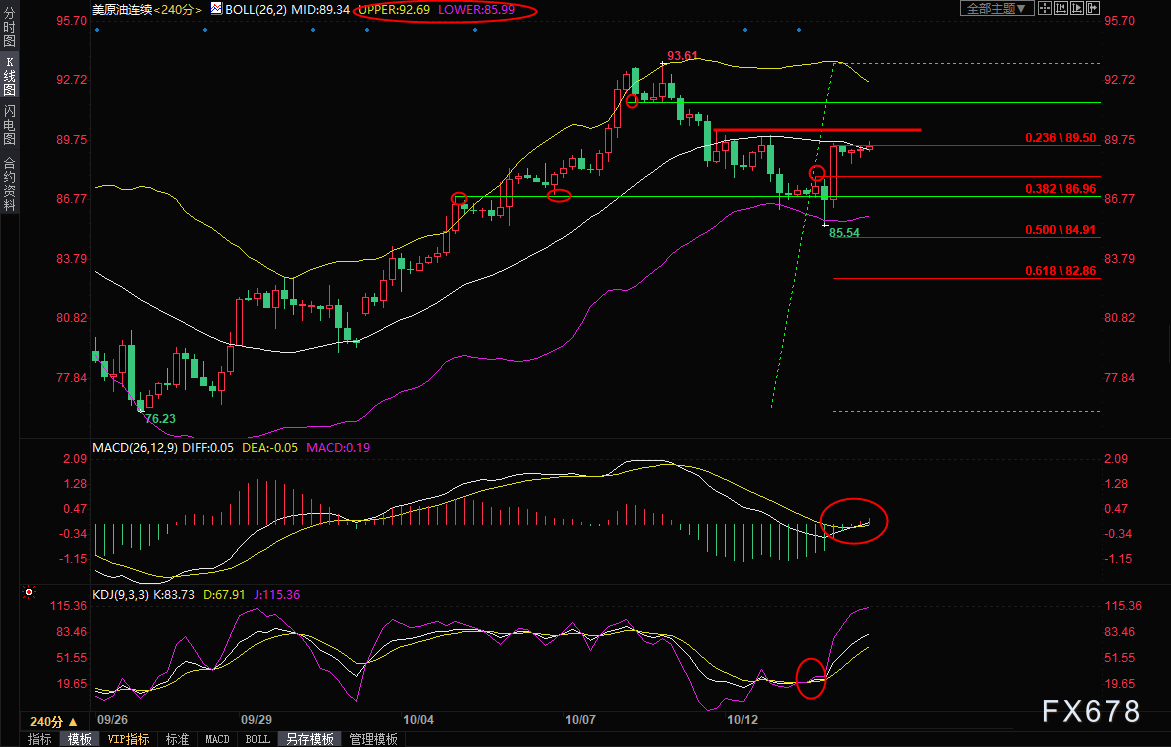Open 管理模板 template manager
Image resolution: width=1171 pixels, height=747 pixels.
tap(373, 739)
